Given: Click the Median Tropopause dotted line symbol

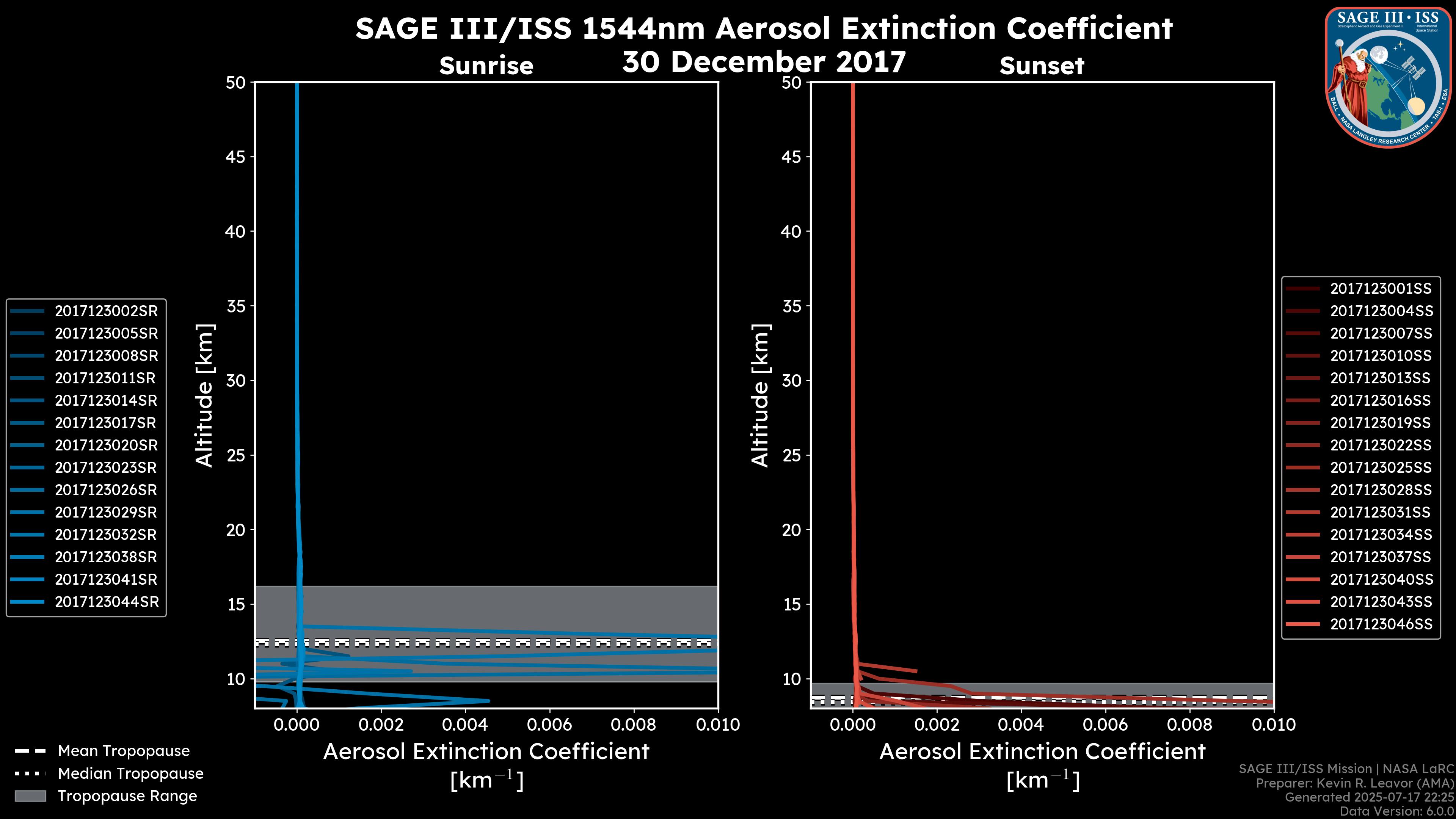Looking at the screenshot, I should point(30,773).
